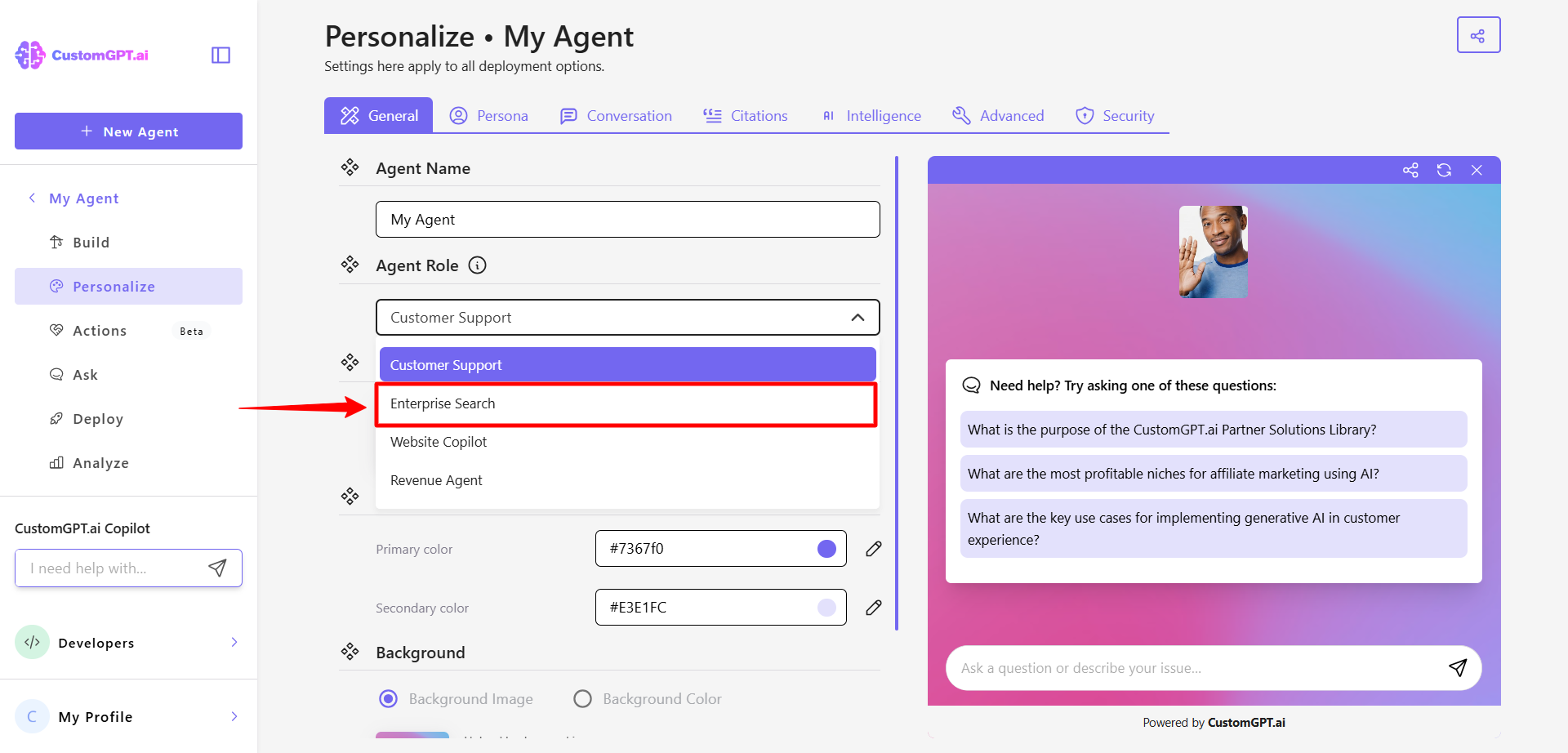The height and width of the screenshot is (753, 1568).
Task: Ask about Partner Solutions Library purpose
Action: [x=1214, y=429]
